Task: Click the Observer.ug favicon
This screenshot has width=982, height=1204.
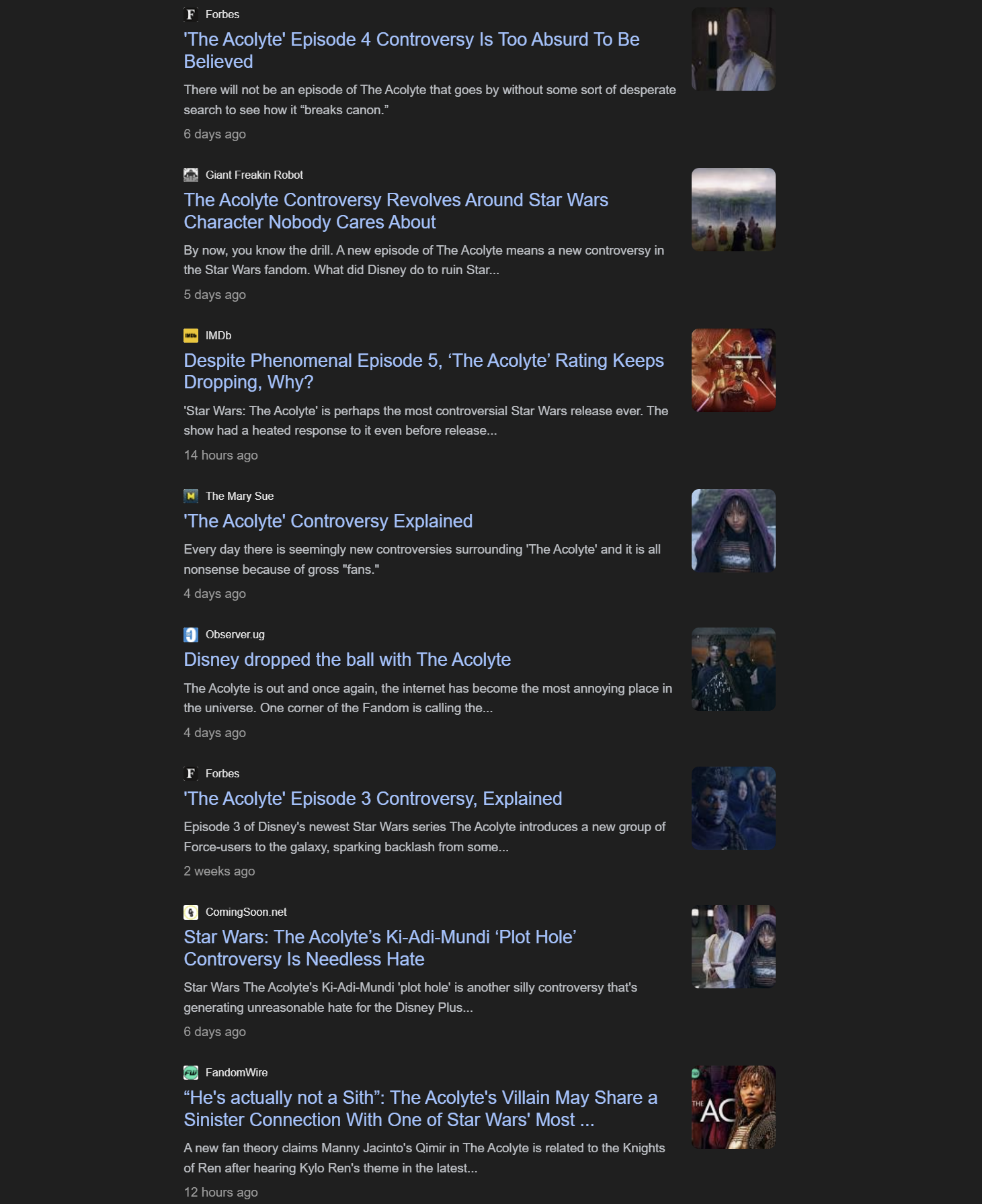Action: pyautogui.click(x=191, y=635)
